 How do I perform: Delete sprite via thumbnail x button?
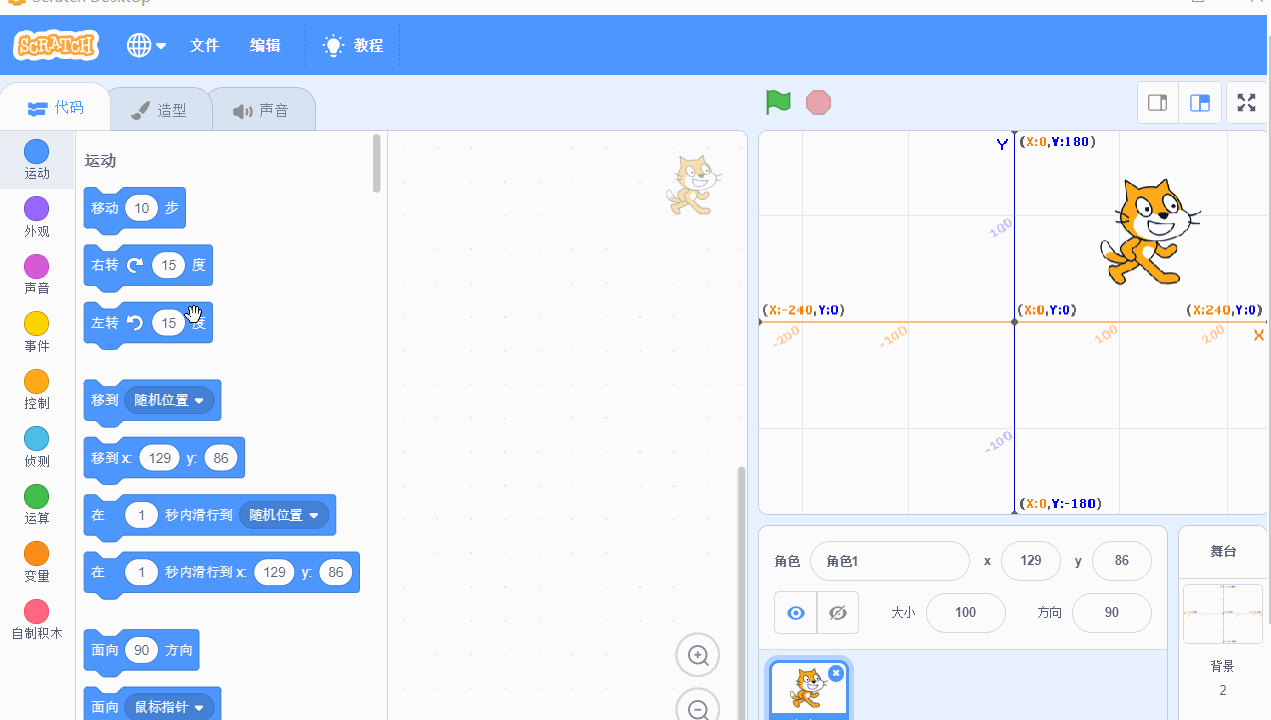click(836, 673)
